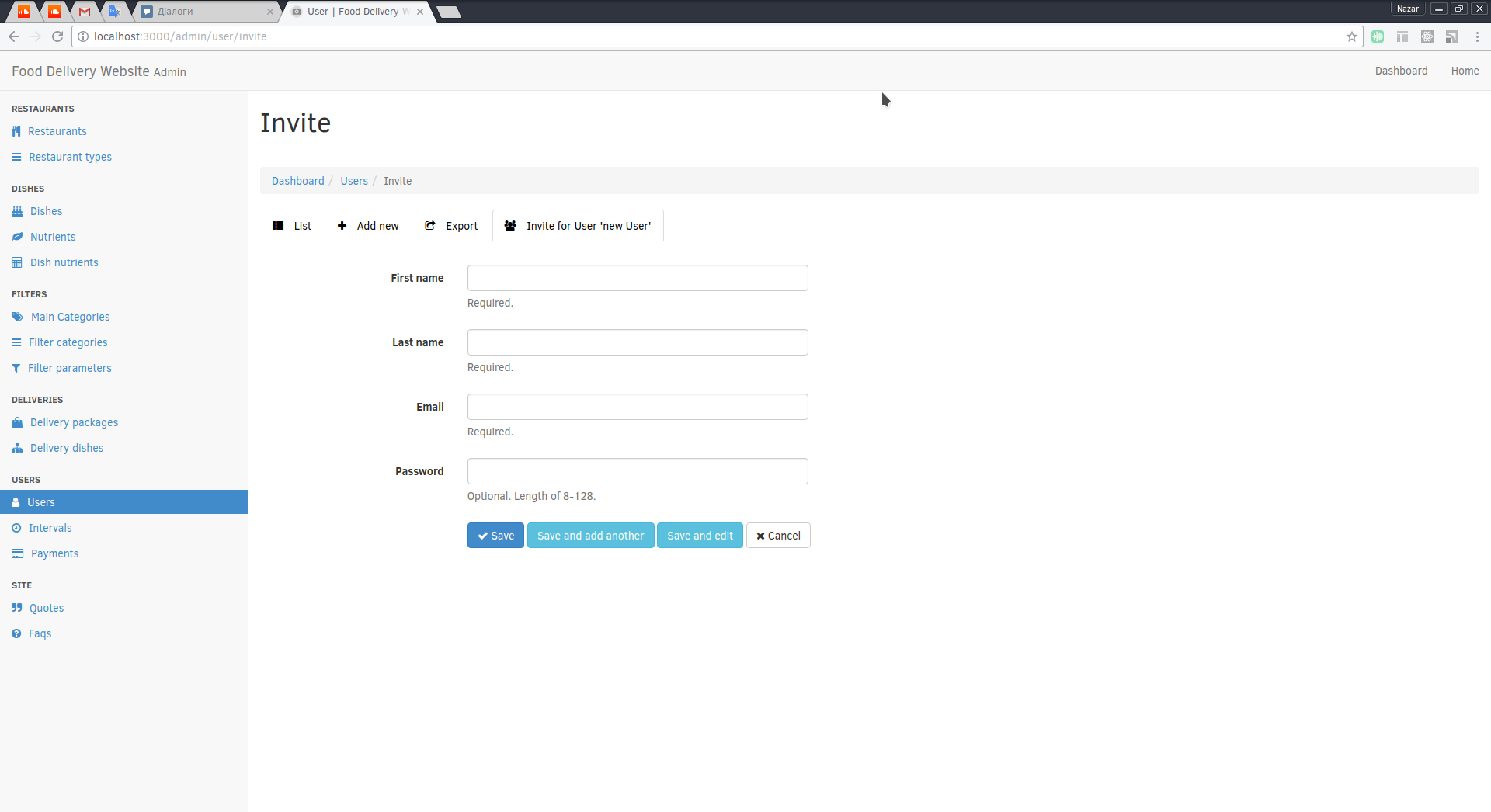Open the Export tab

[451, 226]
